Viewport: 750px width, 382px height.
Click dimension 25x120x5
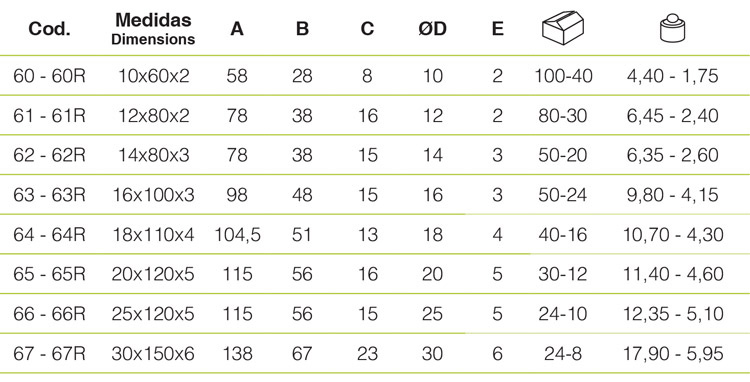[153, 314]
